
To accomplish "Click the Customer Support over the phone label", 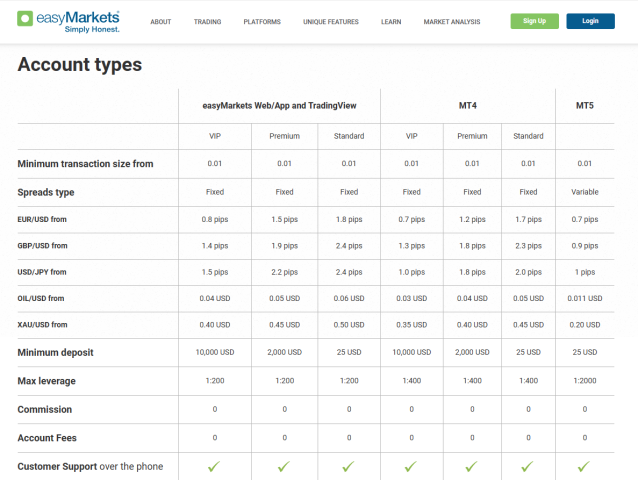I will 90,467.
